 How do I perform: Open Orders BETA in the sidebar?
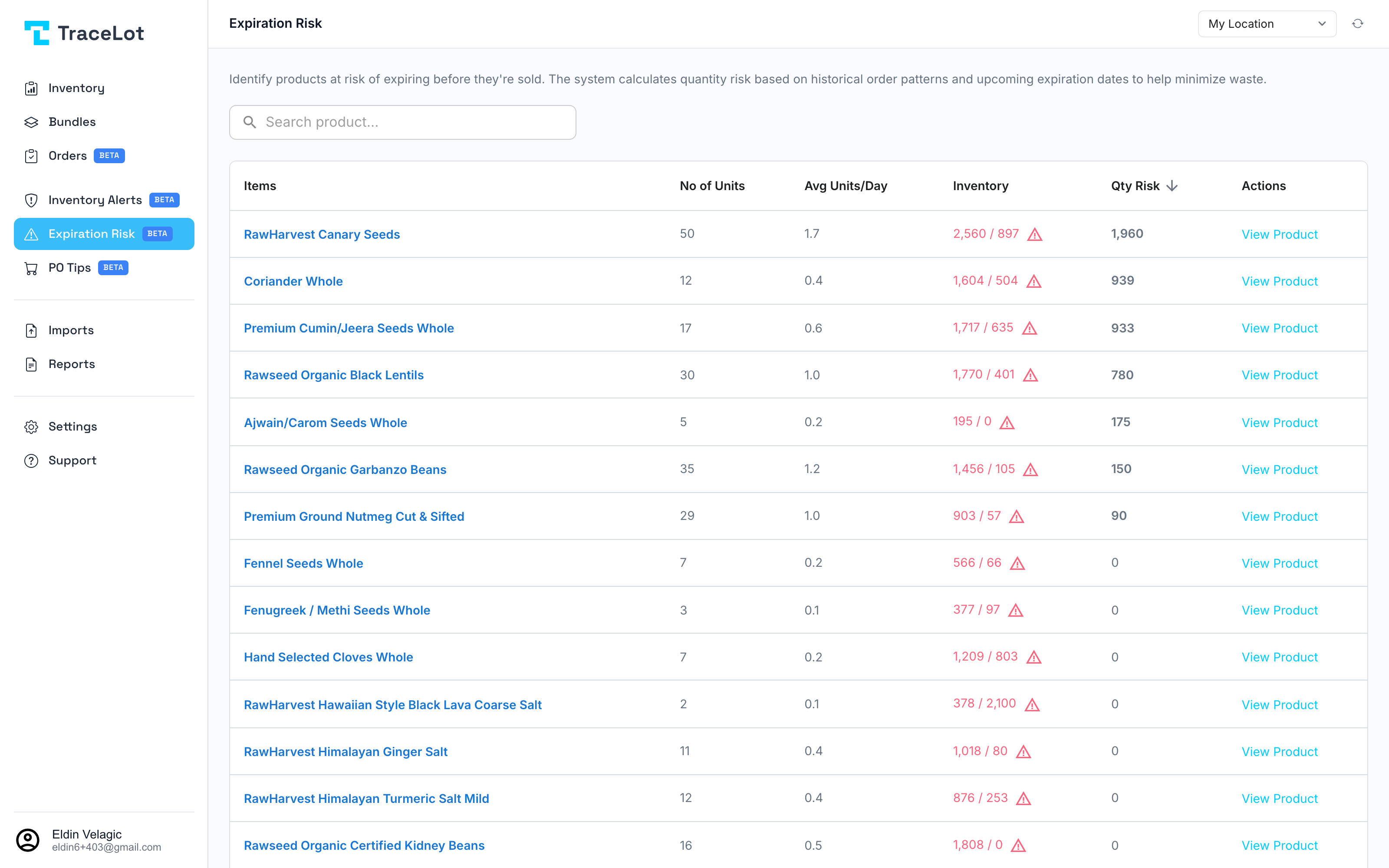click(x=104, y=156)
